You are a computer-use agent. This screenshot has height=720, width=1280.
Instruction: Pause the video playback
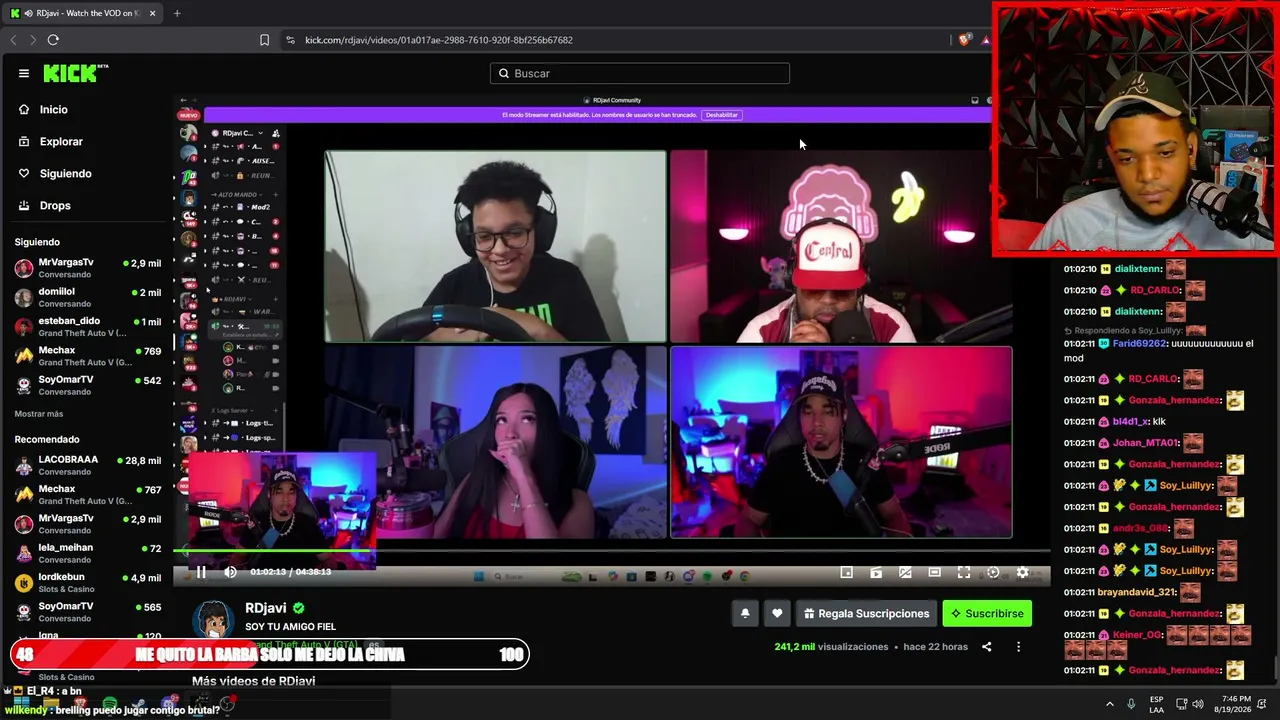point(201,572)
